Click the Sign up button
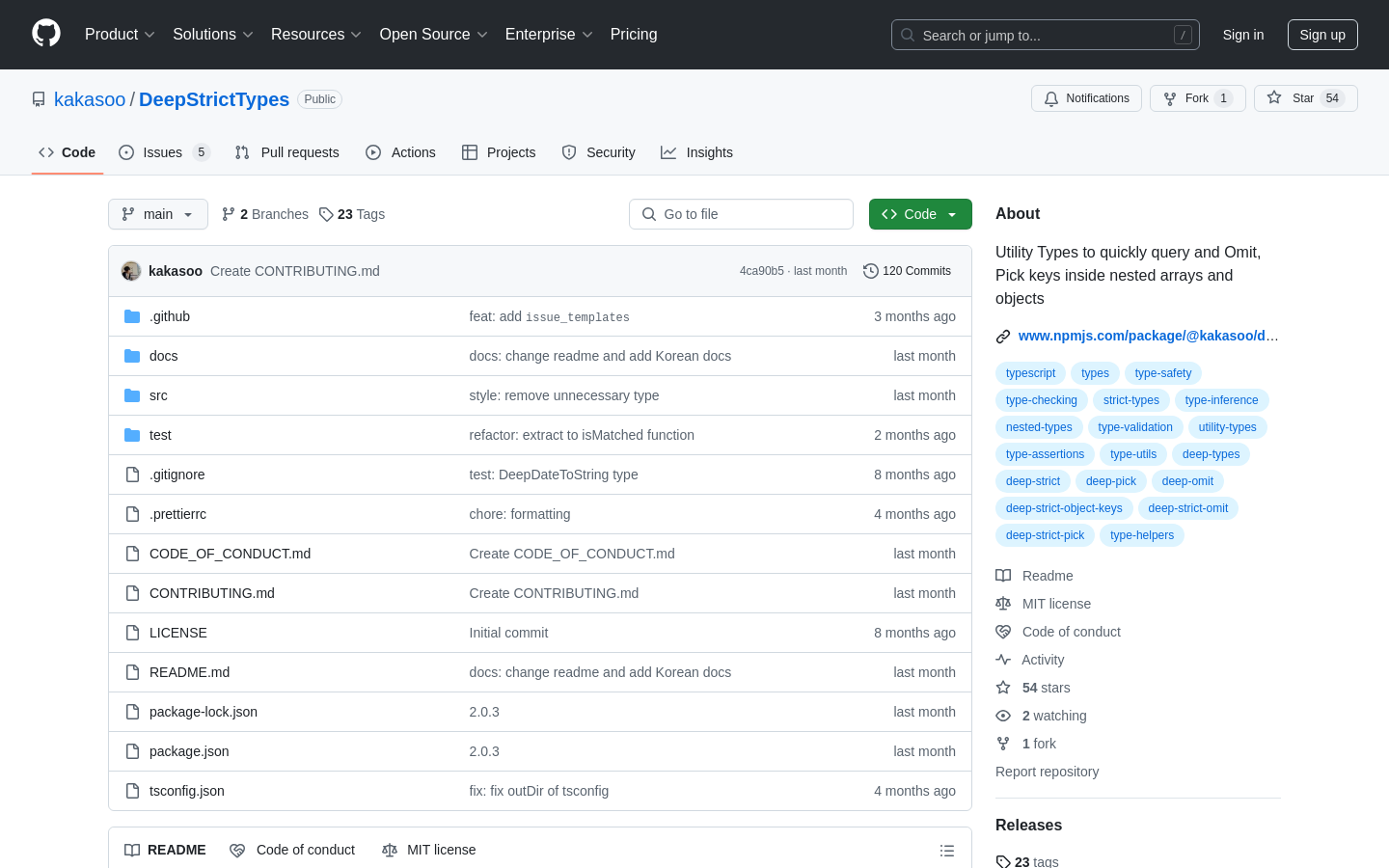The width and height of the screenshot is (1389, 868). [1322, 35]
